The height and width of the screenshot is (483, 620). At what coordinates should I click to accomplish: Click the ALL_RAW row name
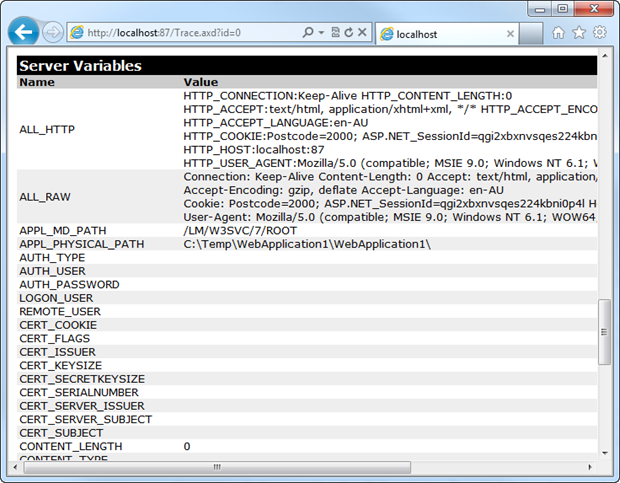click(45, 197)
